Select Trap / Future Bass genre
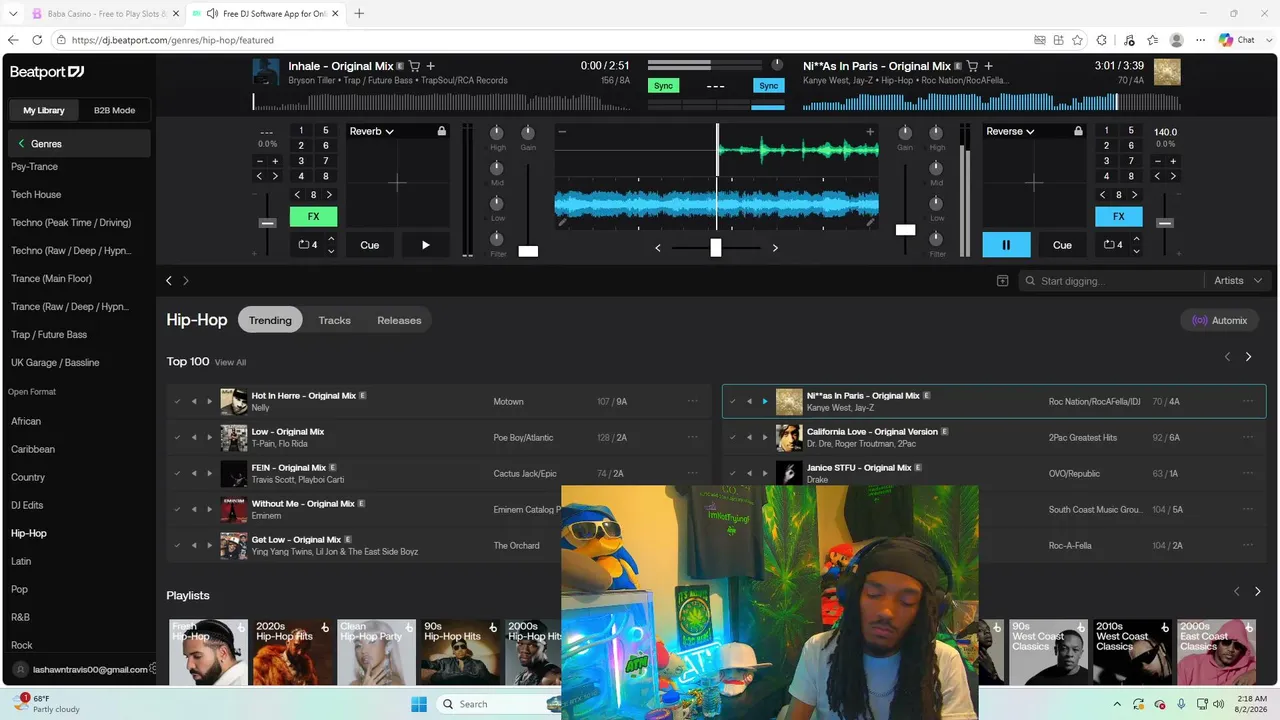The height and width of the screenshot is (720, 1280). pos(49,335)
